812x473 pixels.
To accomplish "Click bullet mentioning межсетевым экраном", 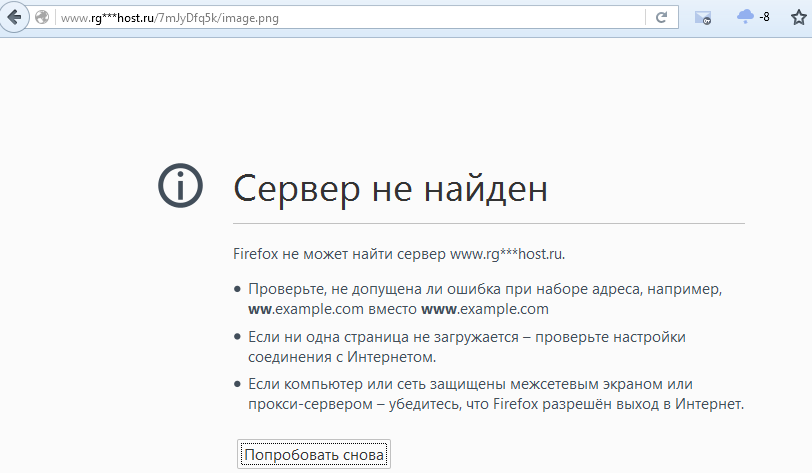I will (470, 384).
